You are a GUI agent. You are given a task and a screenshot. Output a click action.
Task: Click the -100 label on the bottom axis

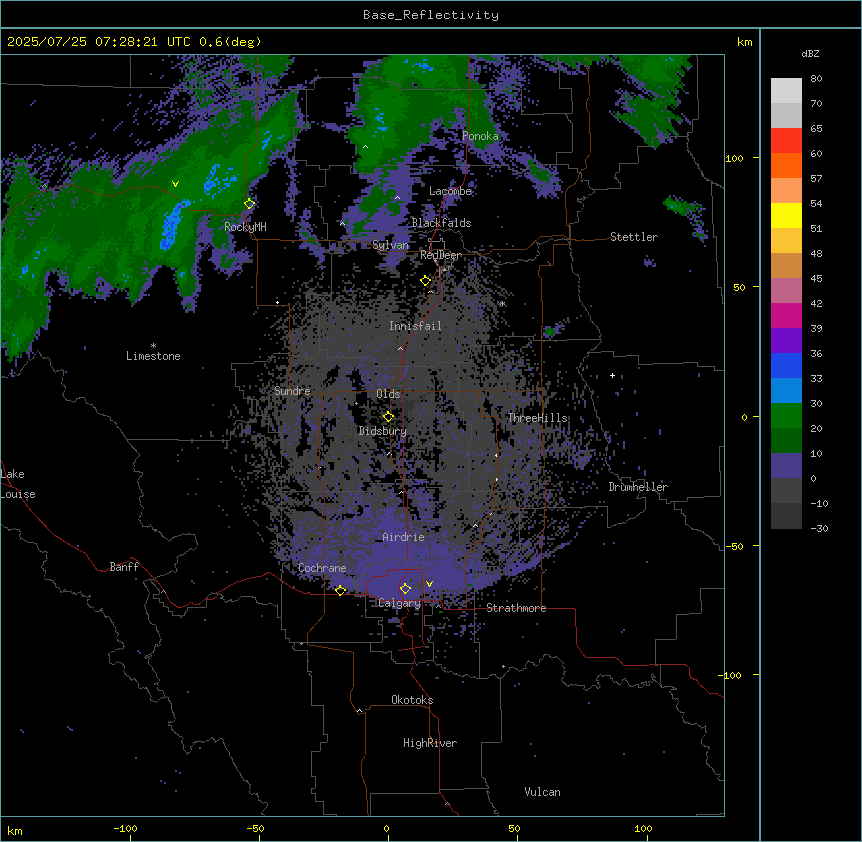coord(125,828)
